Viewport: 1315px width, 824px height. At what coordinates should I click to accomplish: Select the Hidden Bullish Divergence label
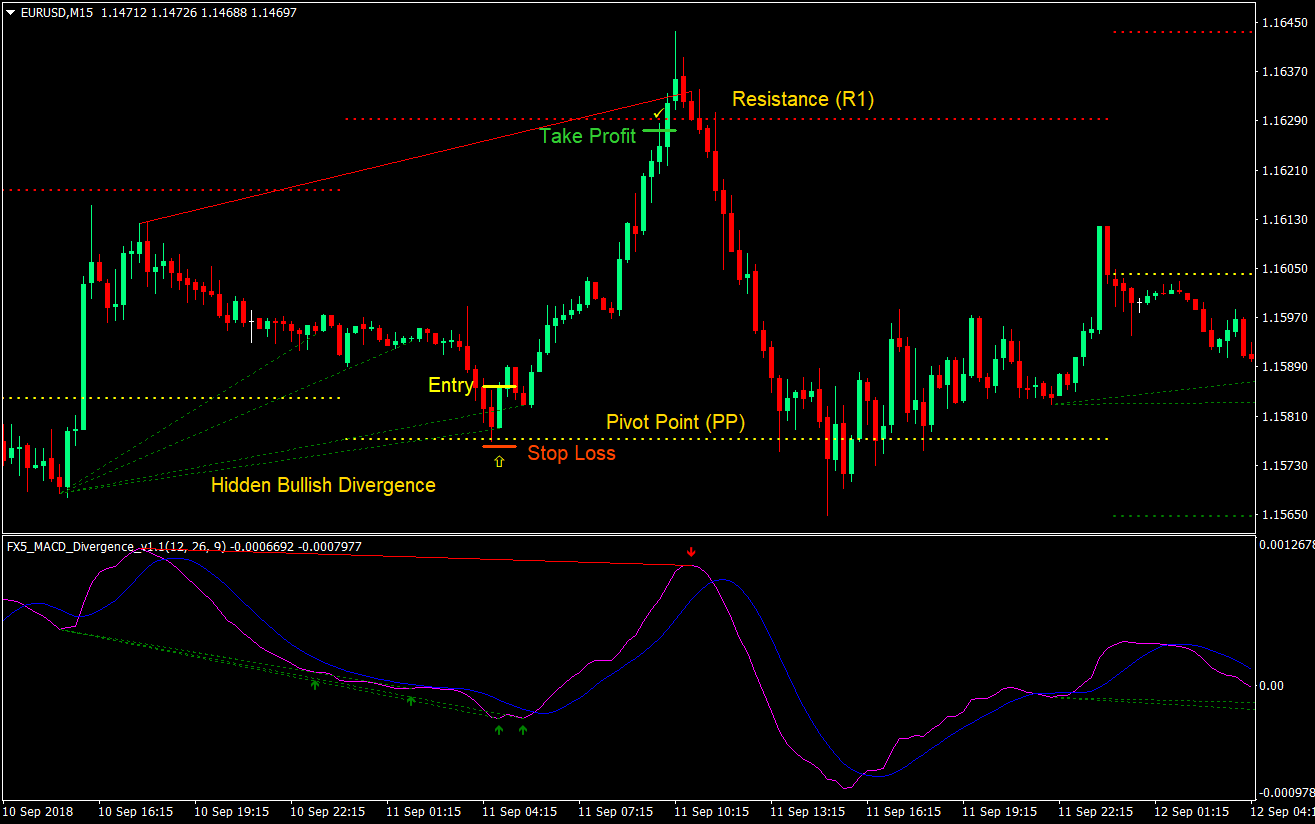click(323, 486)
